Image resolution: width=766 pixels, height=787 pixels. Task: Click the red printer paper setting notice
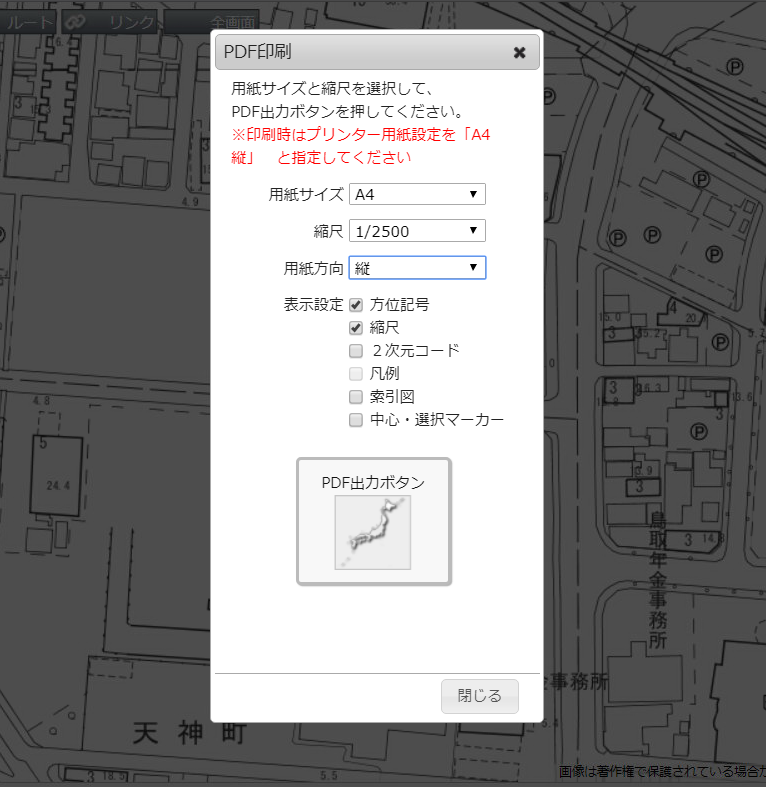[x=360, y=146]
